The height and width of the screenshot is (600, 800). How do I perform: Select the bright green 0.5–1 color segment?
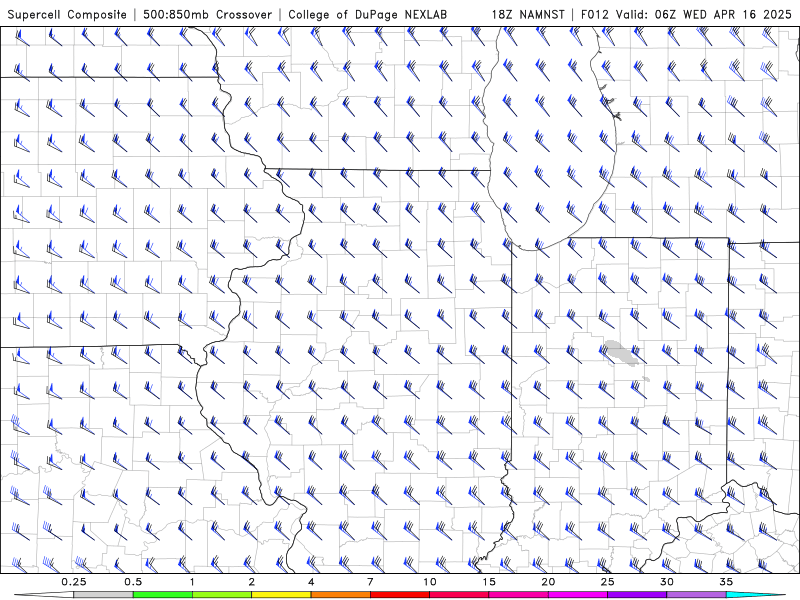tap(162, 595)
